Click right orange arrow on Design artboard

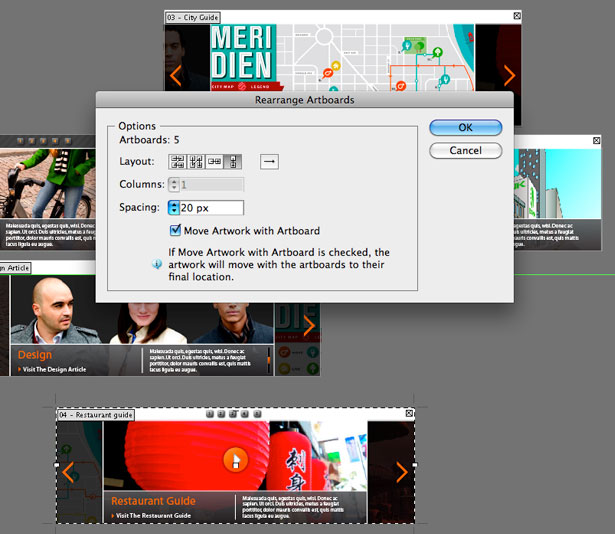[x=309, y=326]
